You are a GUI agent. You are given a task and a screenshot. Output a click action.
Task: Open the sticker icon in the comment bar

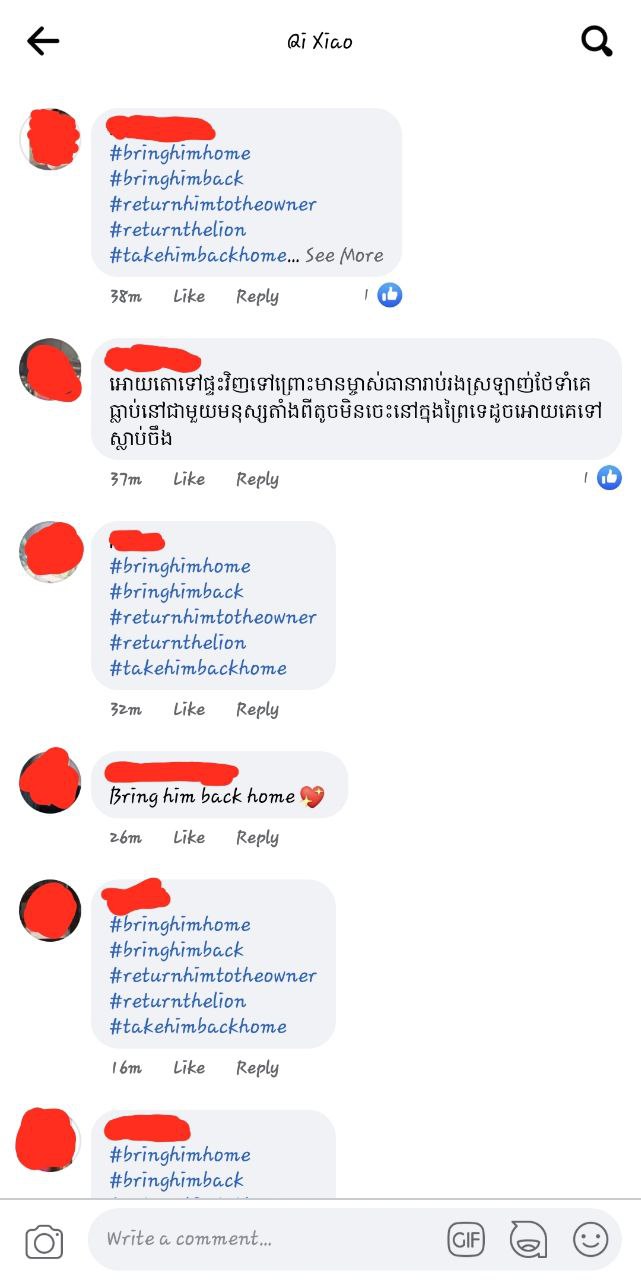(528, 1240)
